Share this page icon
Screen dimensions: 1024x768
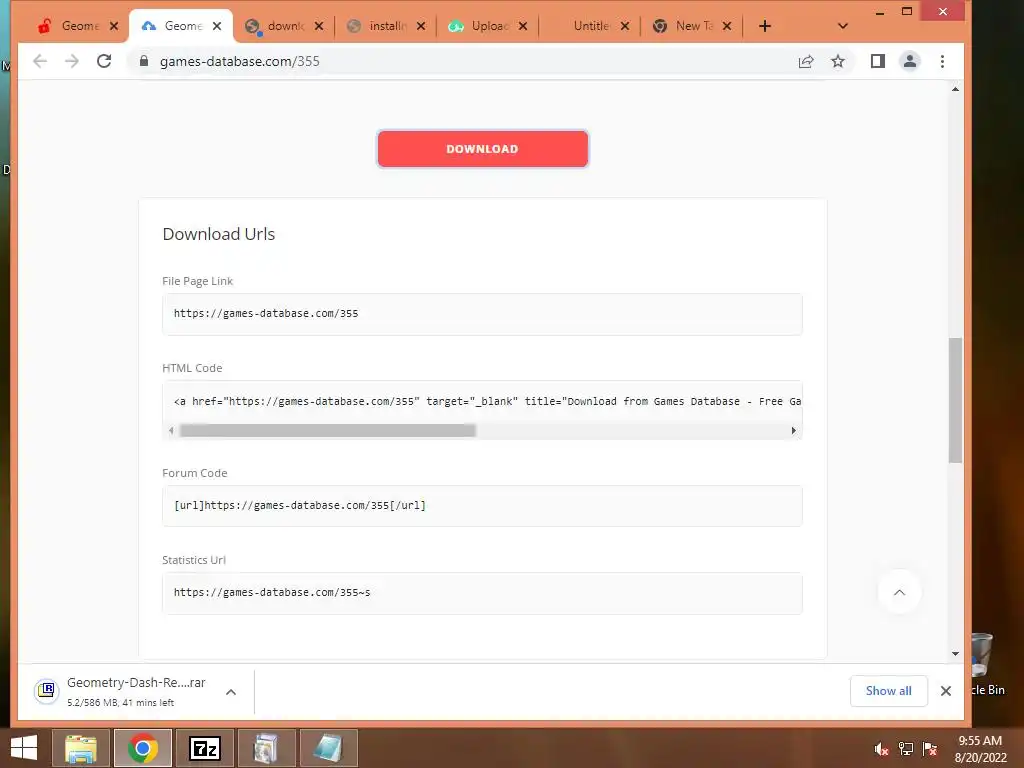pyautogui.click(x=806, y=61)
